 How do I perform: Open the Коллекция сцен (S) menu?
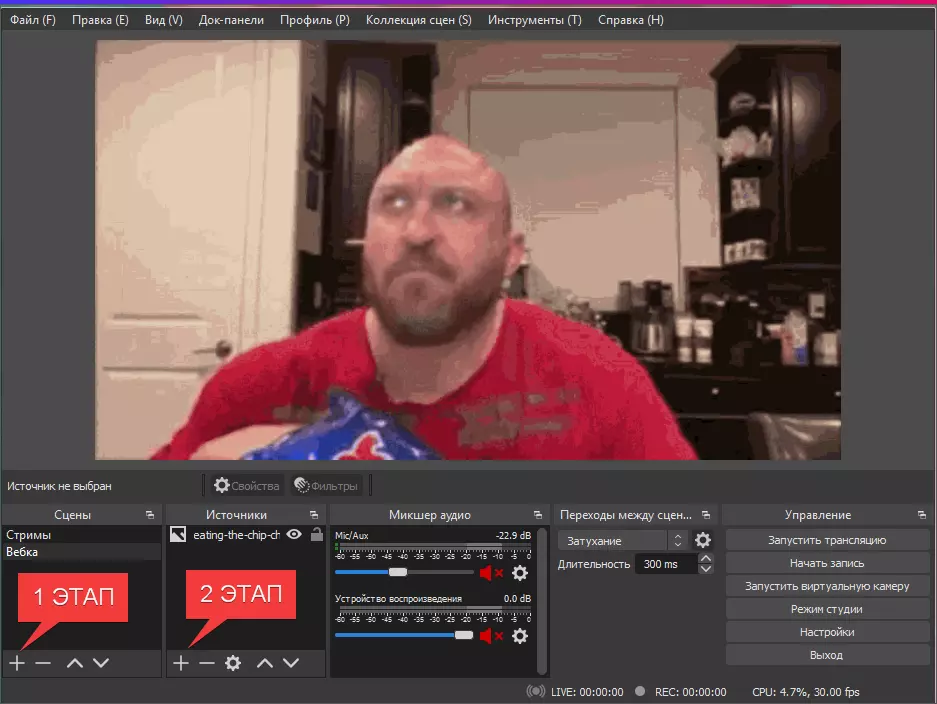(418, 20)
